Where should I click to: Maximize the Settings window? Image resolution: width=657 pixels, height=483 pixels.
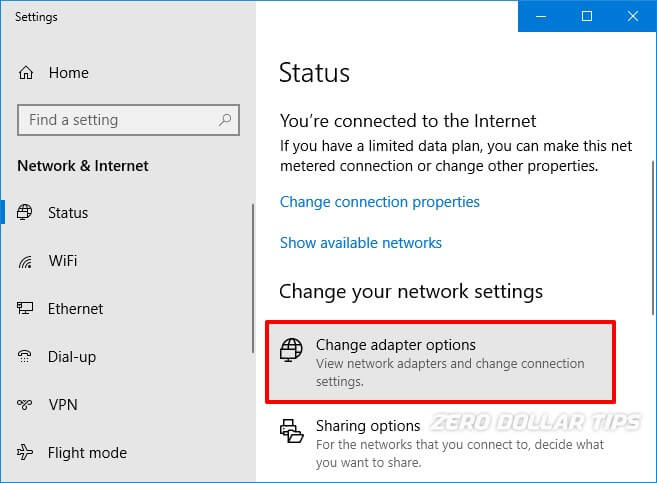click(x=587, y=16)
